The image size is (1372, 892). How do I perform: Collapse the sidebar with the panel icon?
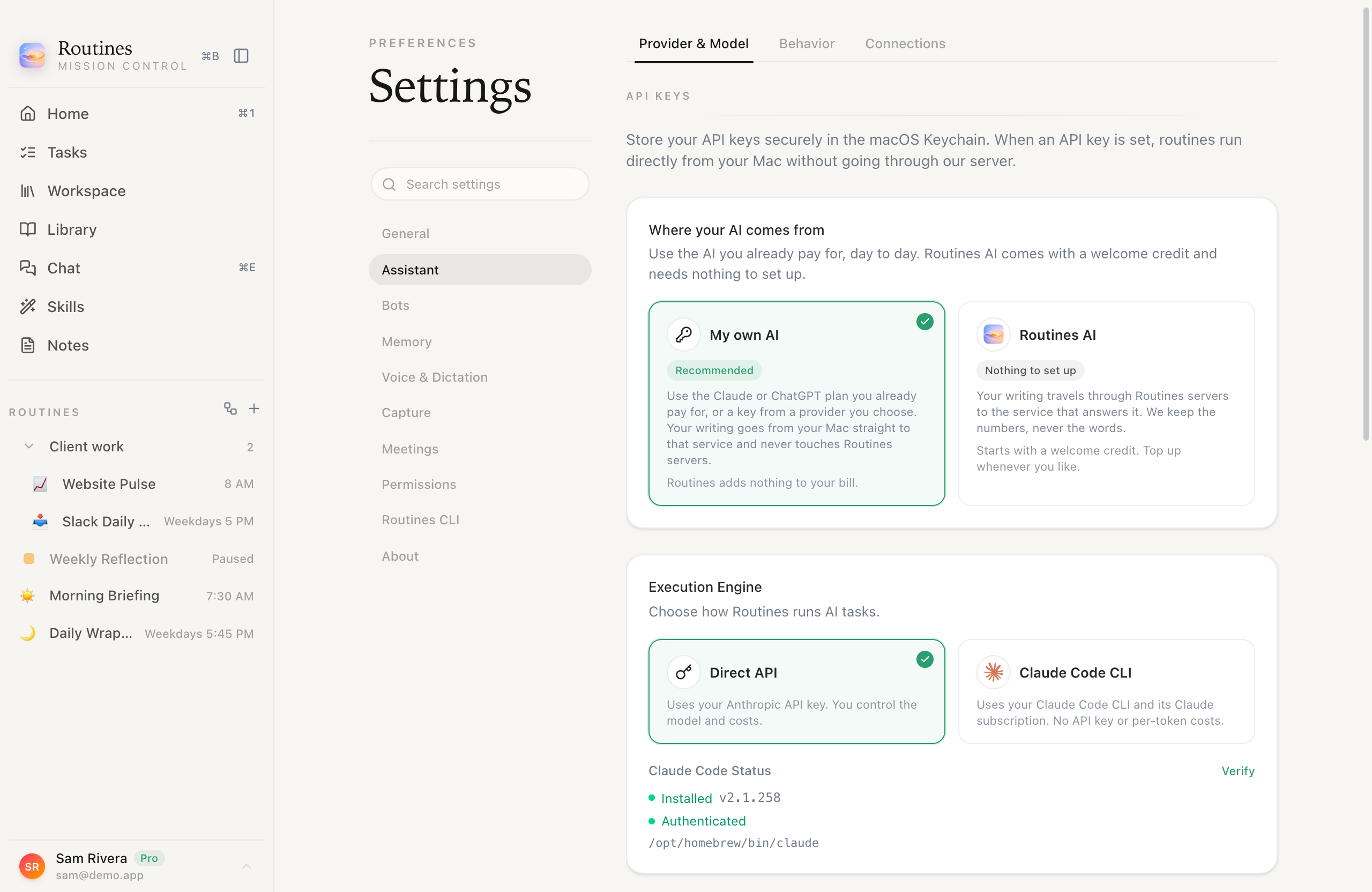(241, 56)
